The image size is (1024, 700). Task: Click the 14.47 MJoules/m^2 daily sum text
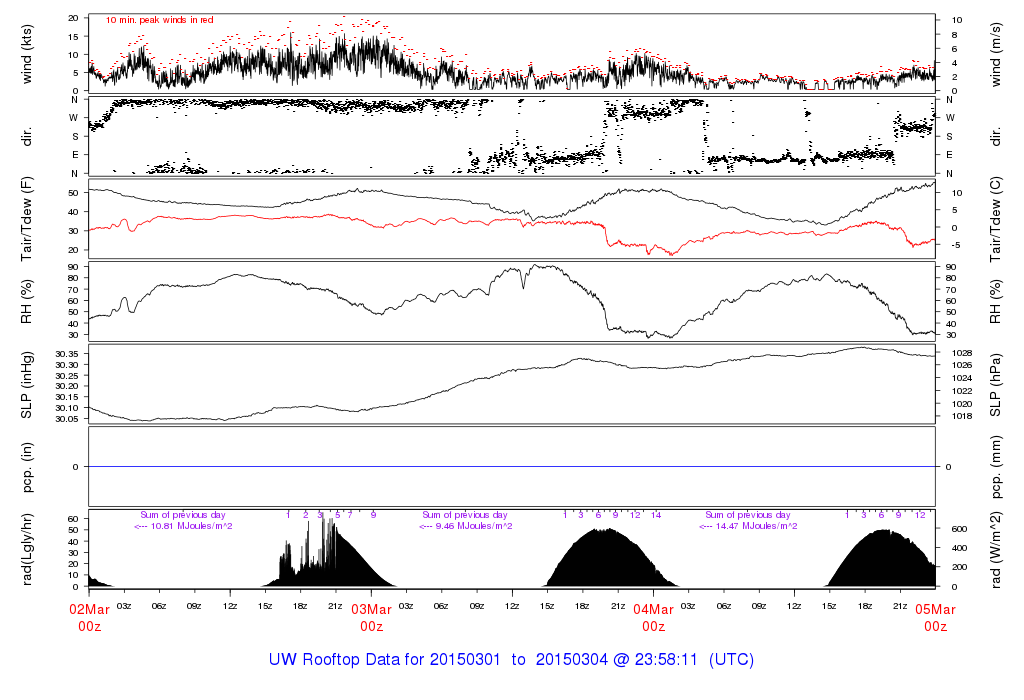click(x=748, y=526)
